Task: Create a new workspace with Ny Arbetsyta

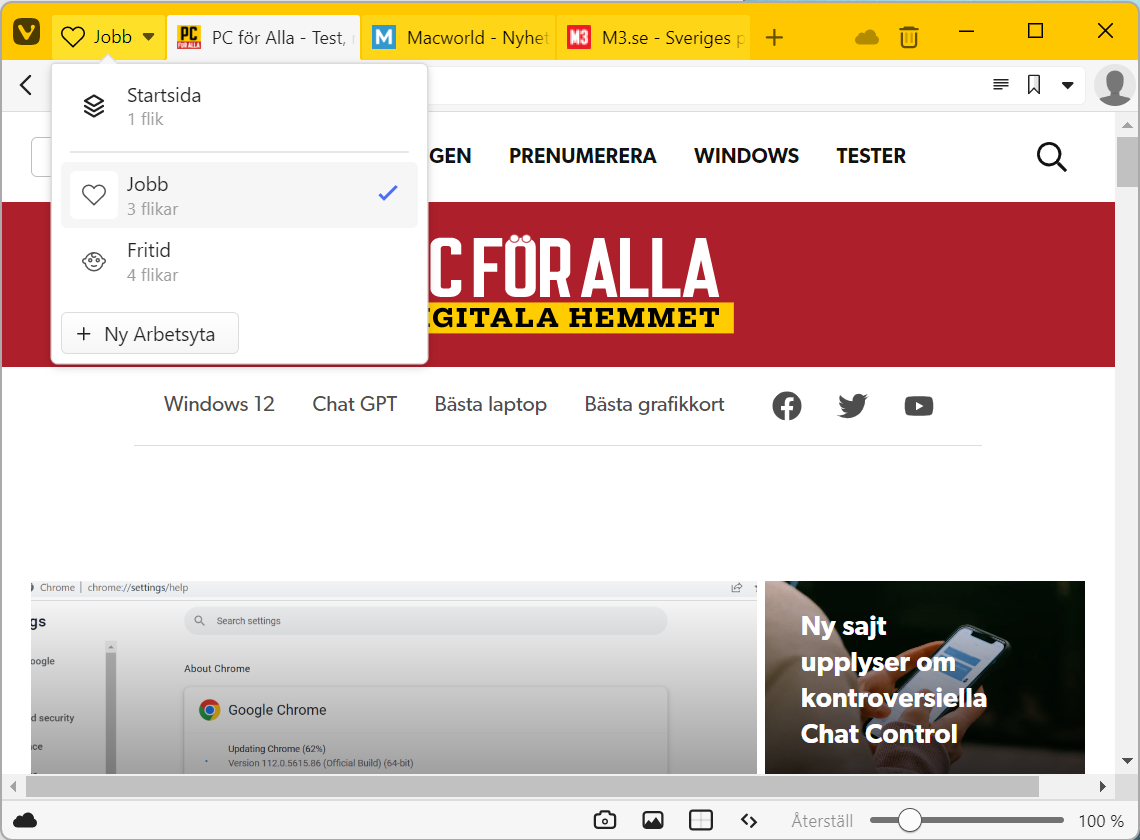Action: 150,334
